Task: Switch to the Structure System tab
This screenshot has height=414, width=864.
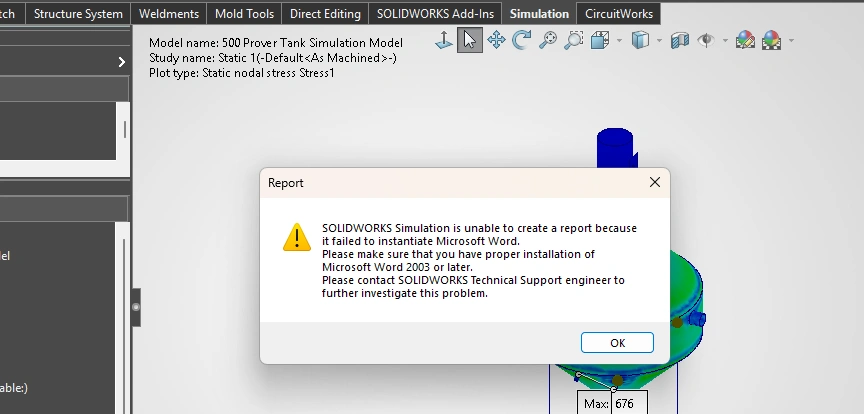Action: (x=78, y=14)
